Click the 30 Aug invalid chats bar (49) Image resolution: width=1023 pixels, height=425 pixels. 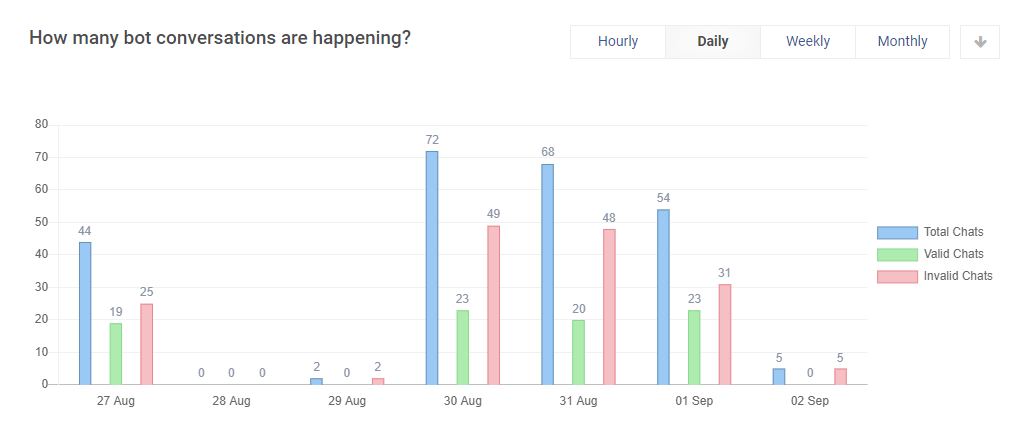(494, 305)
